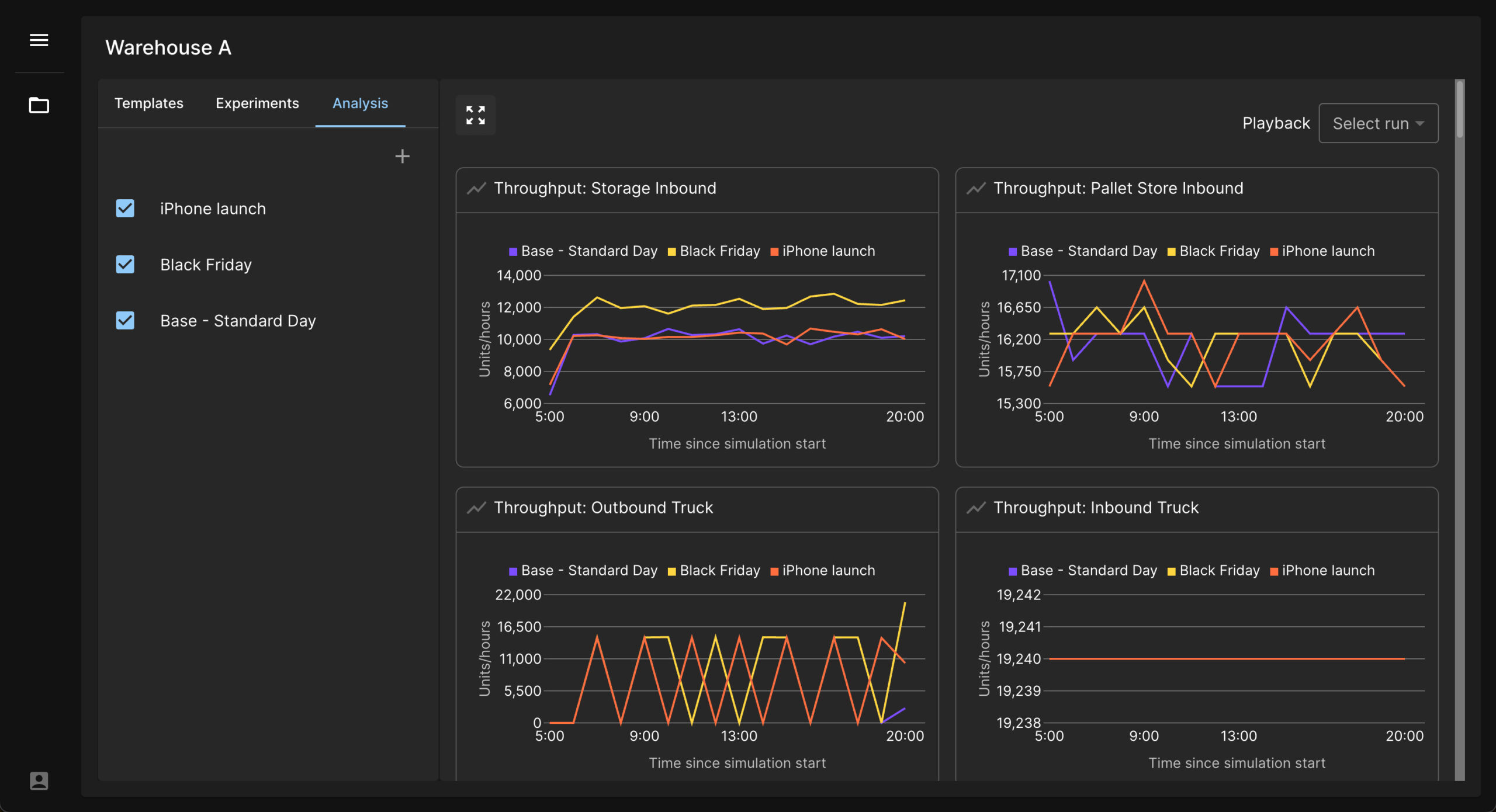This screenshot has height=812, width=1496.
Task: Toggle iPhone launch legend in Outbound Truck chart
Action: [822, 571]
